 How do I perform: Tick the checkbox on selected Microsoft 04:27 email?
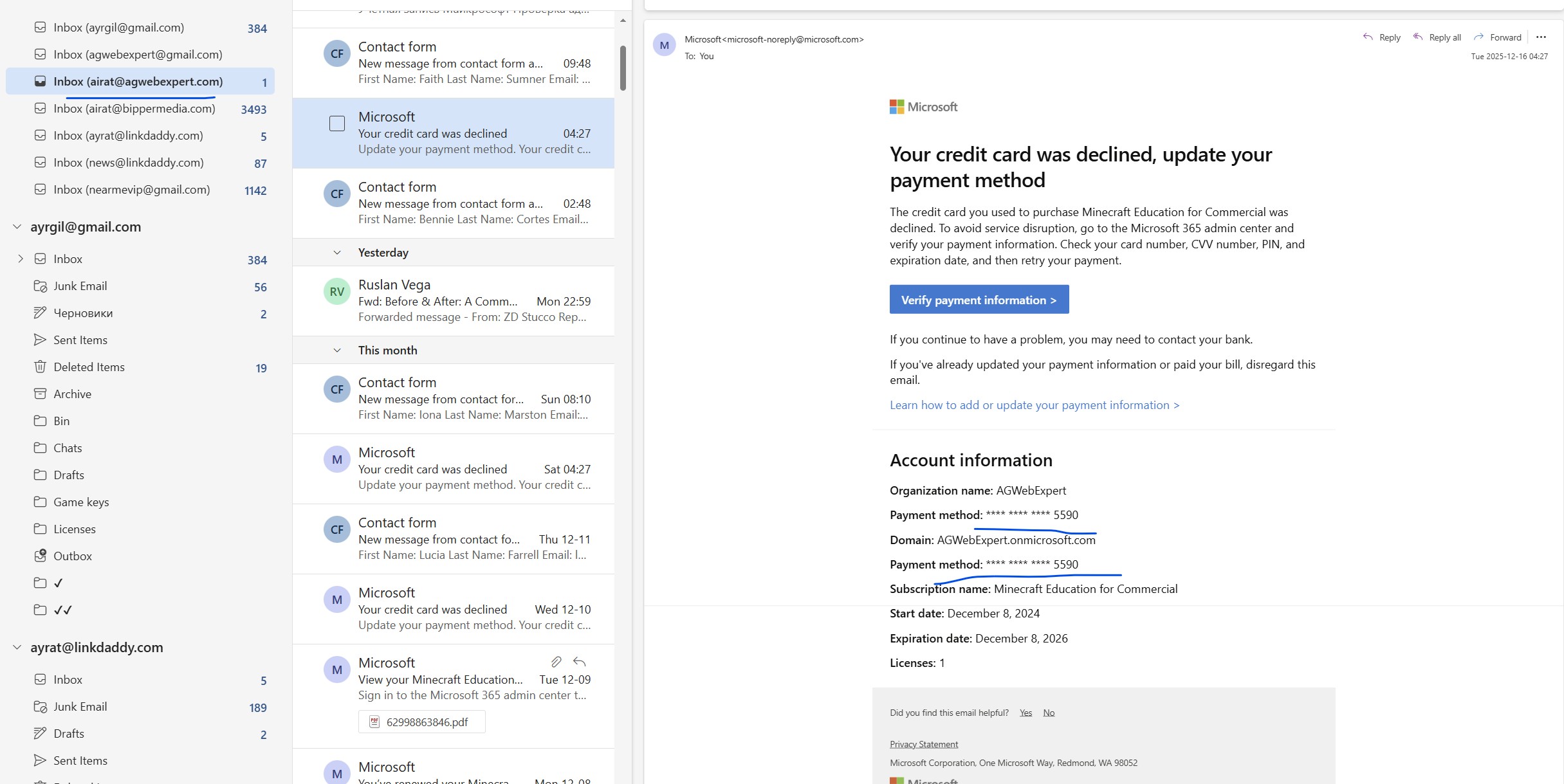coord(336,123)
